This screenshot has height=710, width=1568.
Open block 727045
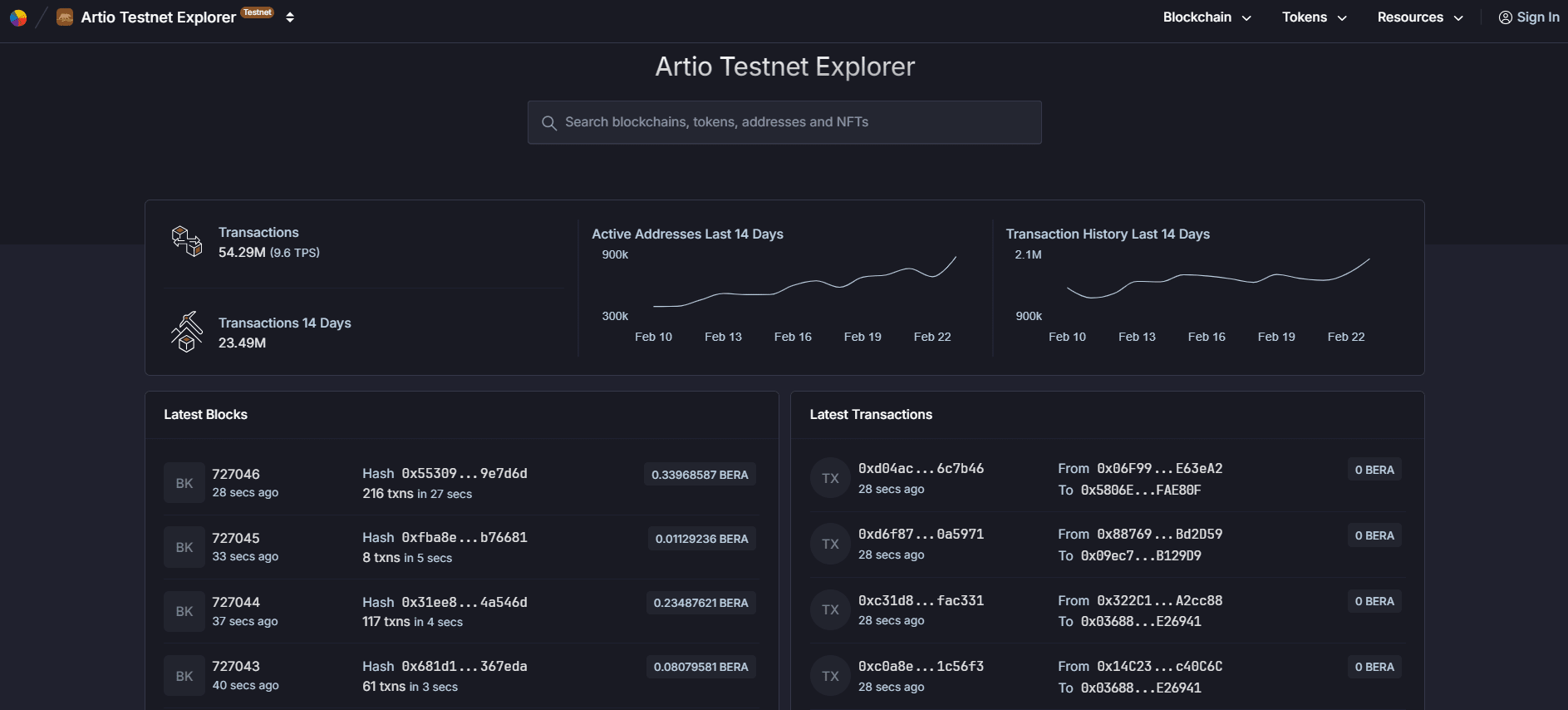click(x=236, y=538)
